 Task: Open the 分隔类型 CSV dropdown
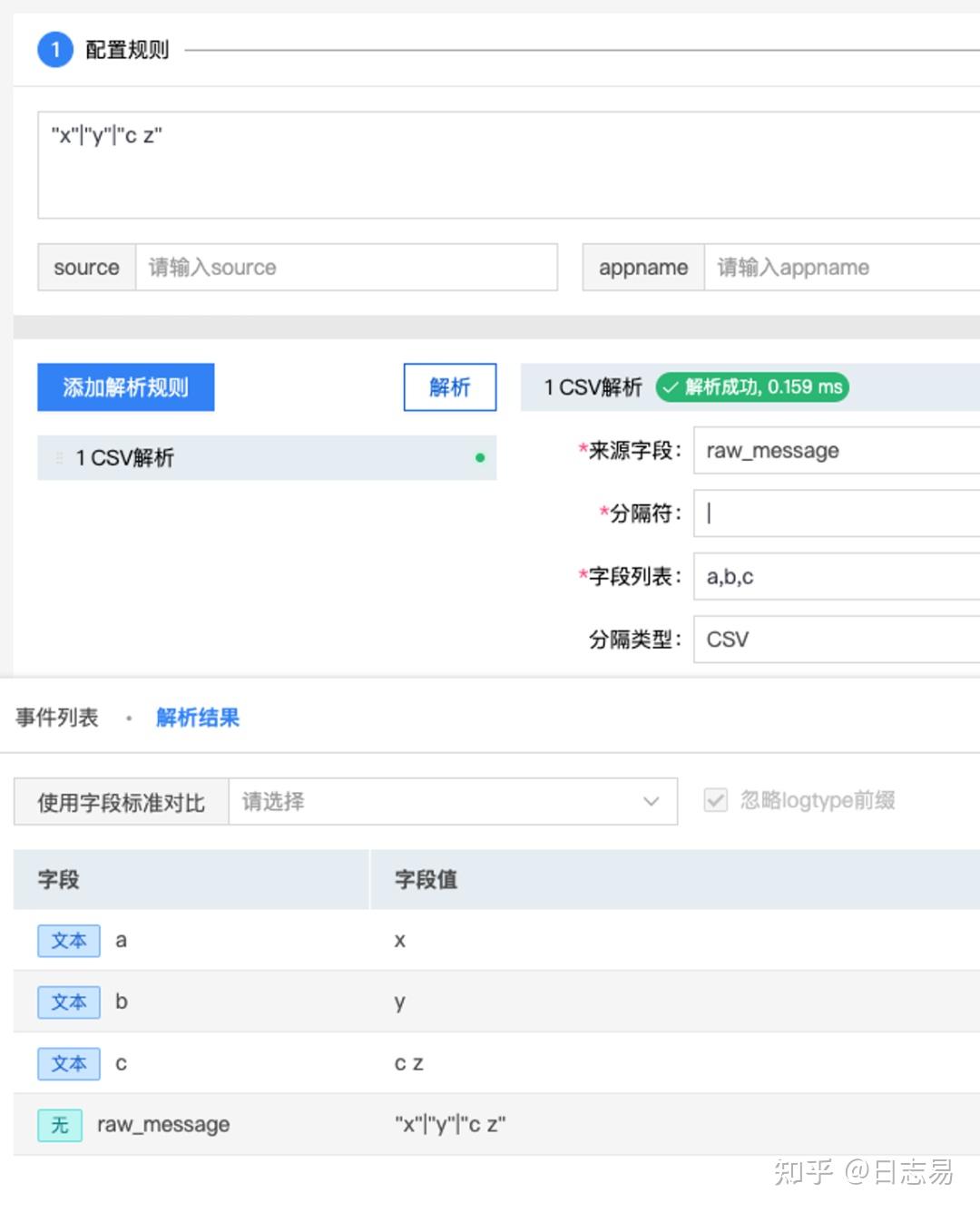click(x=835, y=640)
